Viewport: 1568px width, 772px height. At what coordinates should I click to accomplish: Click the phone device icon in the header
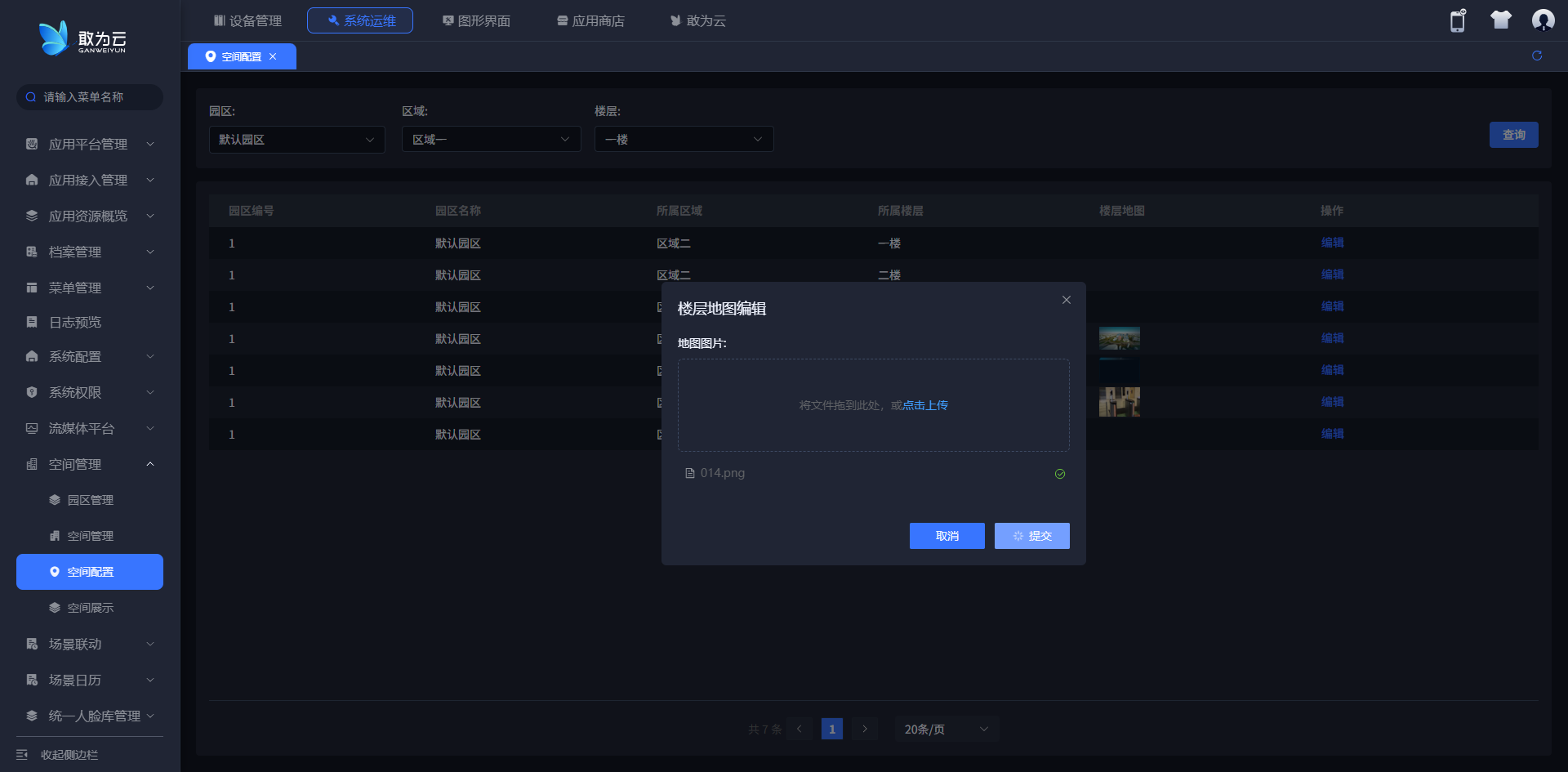(1458, 20)
